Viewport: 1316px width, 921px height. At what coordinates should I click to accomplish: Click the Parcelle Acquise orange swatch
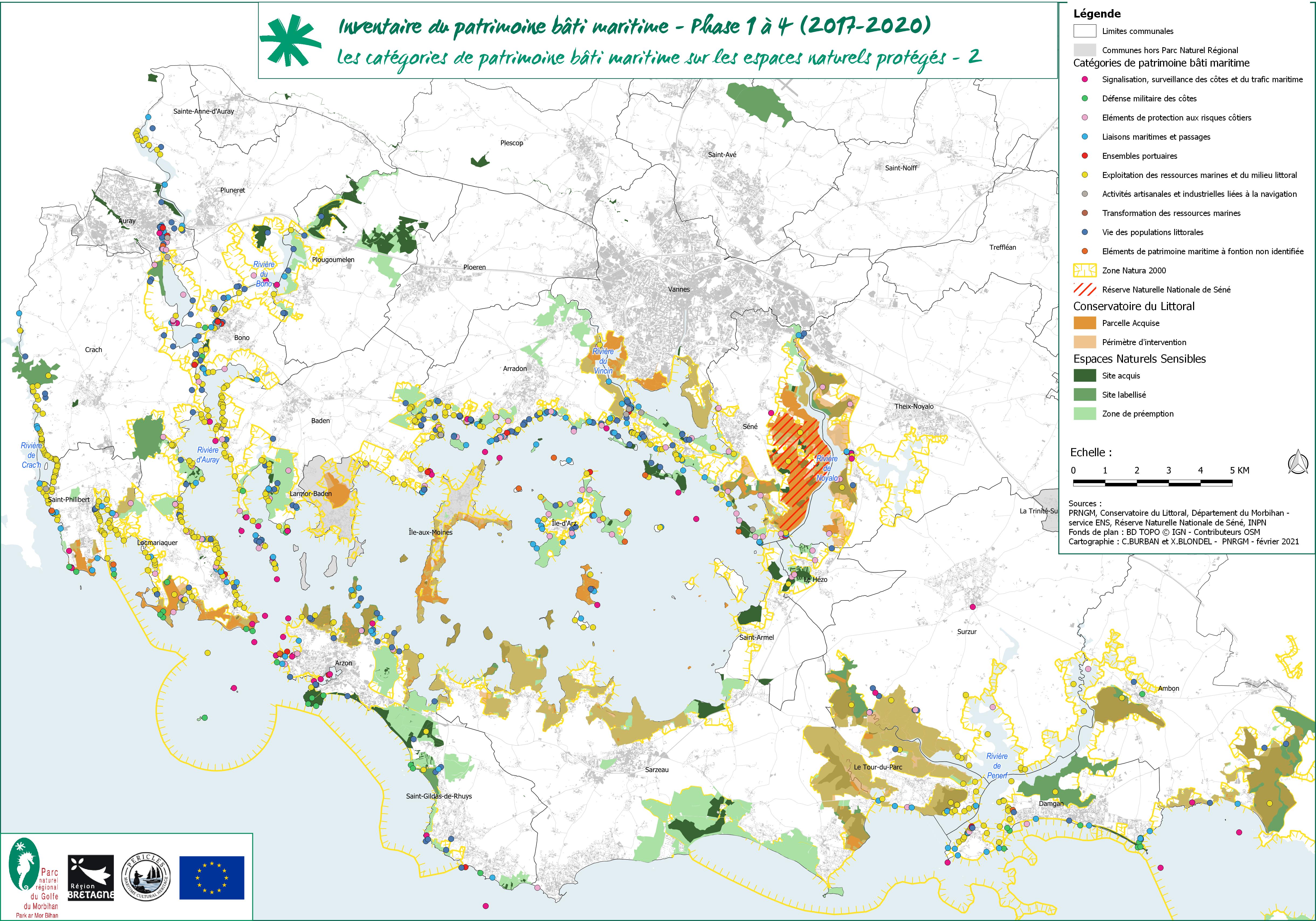click(x=1084, y=323)
